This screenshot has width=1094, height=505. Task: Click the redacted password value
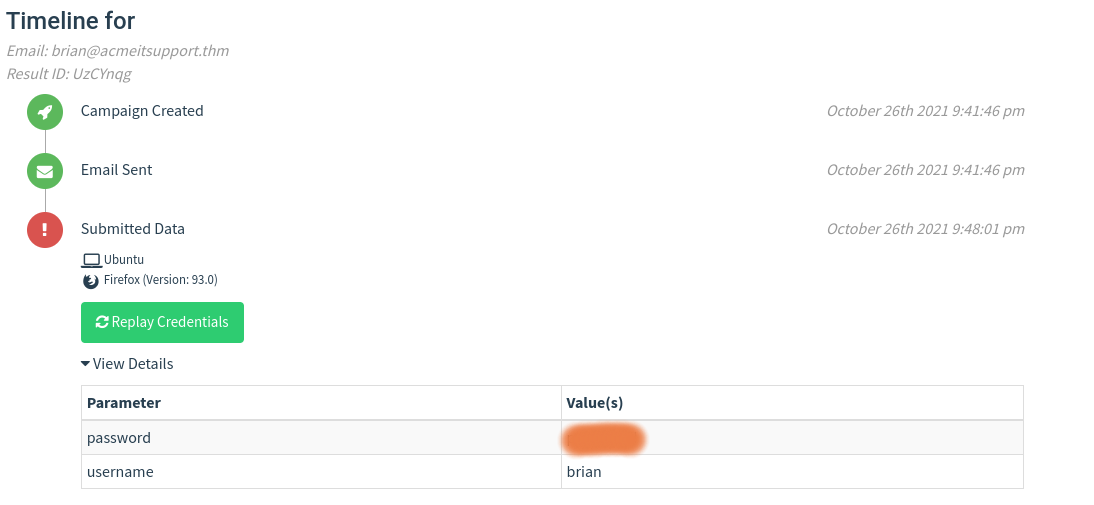pos(603,438)
